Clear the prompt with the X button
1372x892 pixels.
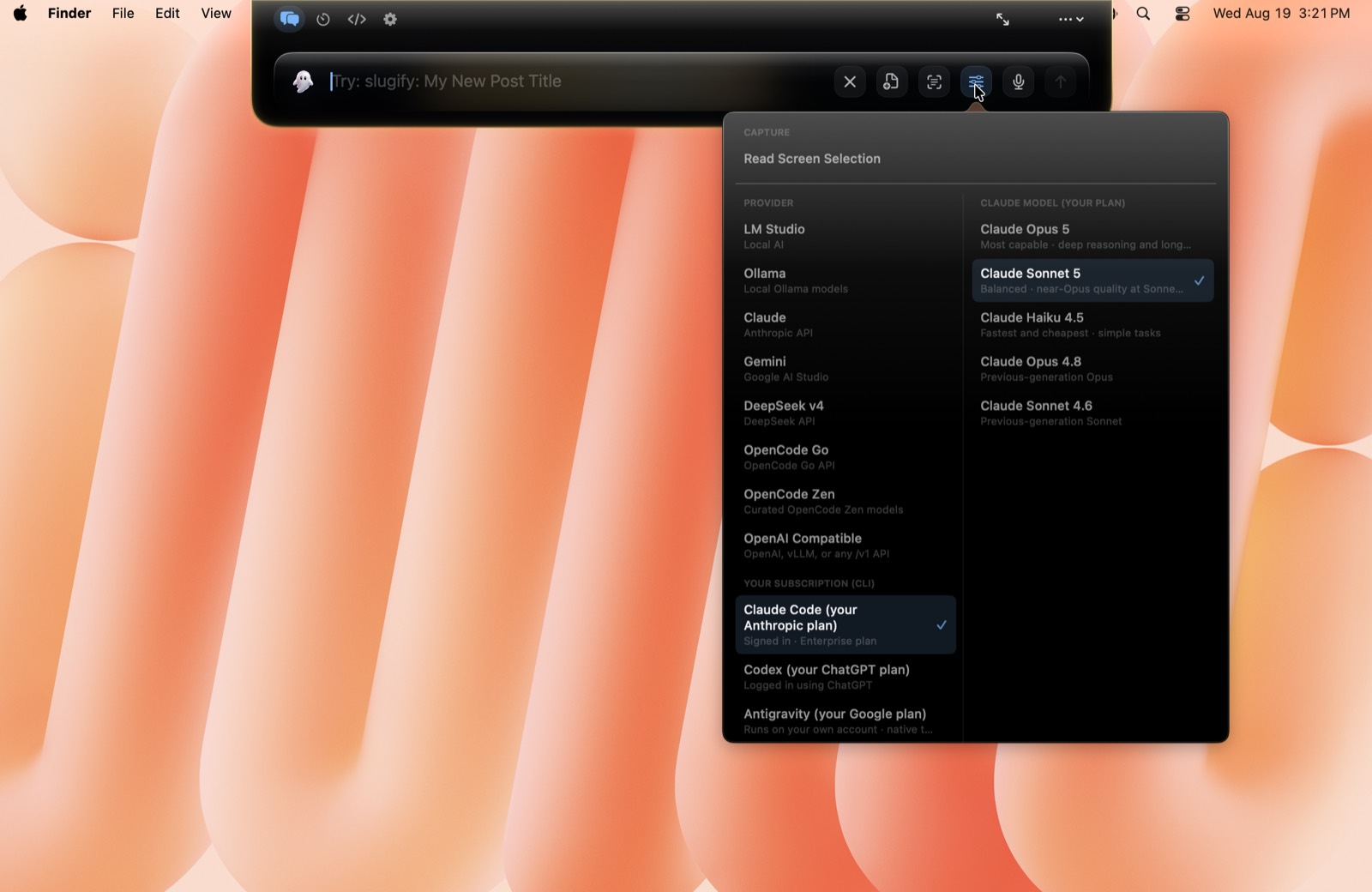tap(850, 81)
